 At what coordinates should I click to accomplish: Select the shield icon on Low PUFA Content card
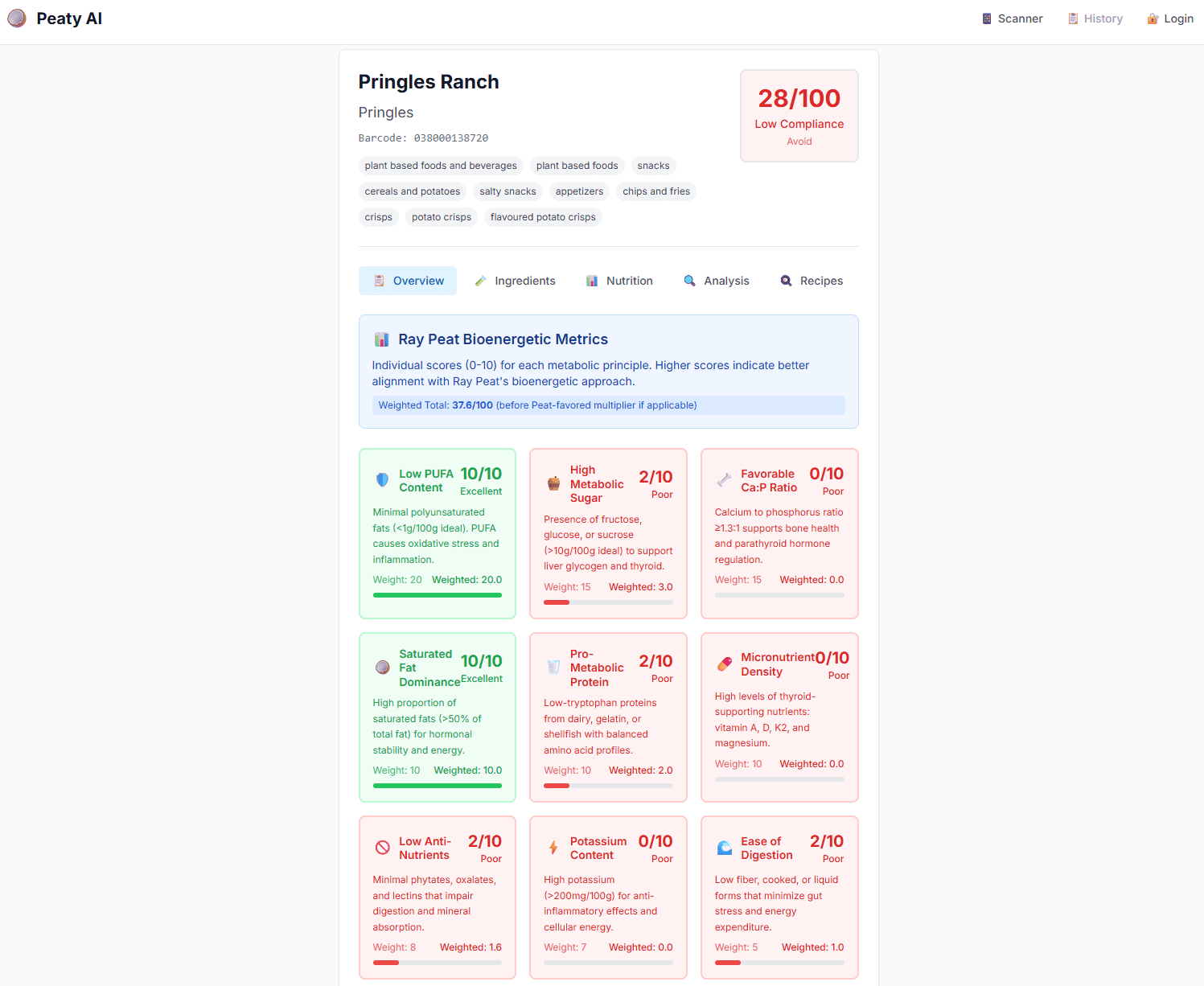click(382, 479)
